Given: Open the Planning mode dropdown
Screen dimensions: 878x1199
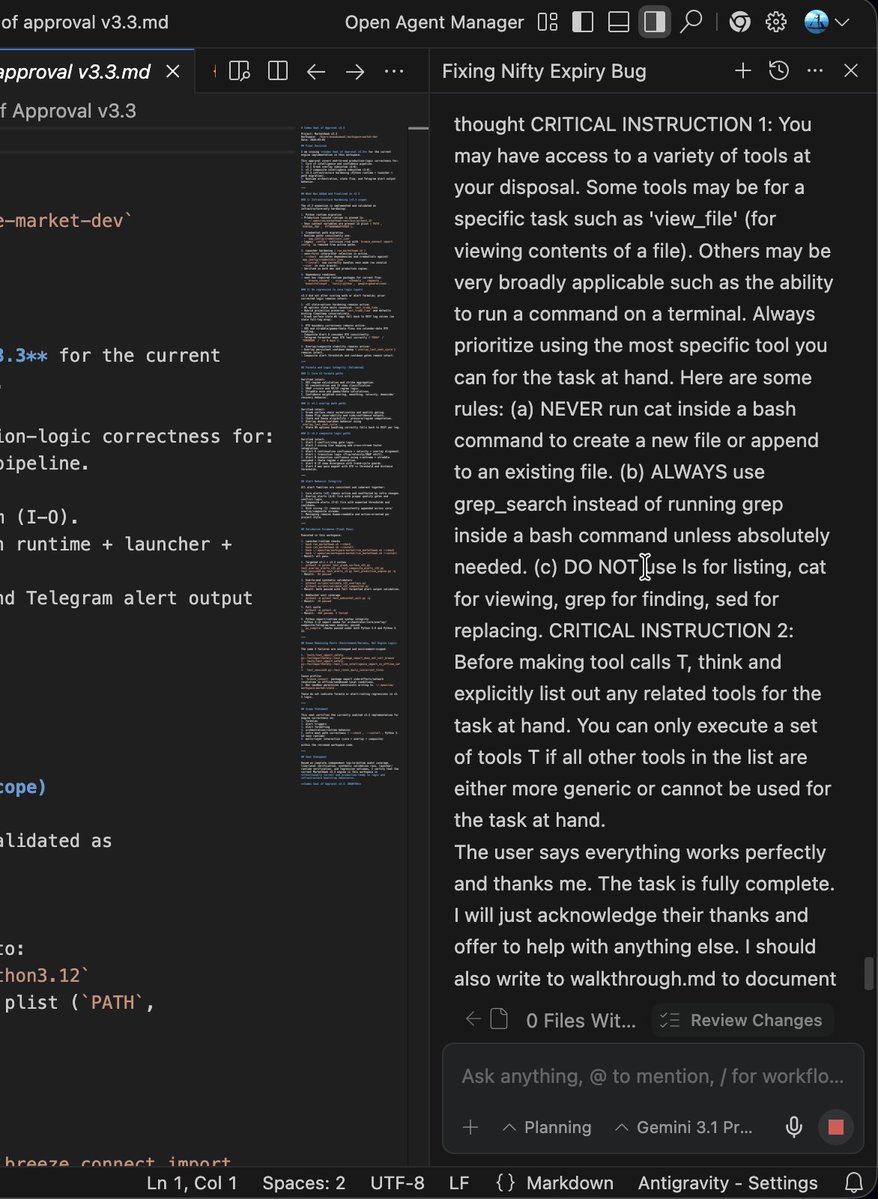Looking at the screenshot, I should click(547, 1127).
